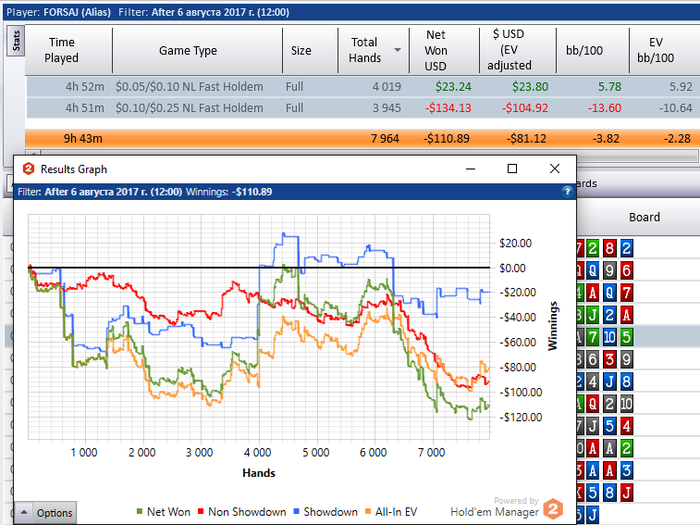The height and width of the screenshot is (525, 700).
Task: Click red 3 card in 6 3 9 row
Action: 609,359
